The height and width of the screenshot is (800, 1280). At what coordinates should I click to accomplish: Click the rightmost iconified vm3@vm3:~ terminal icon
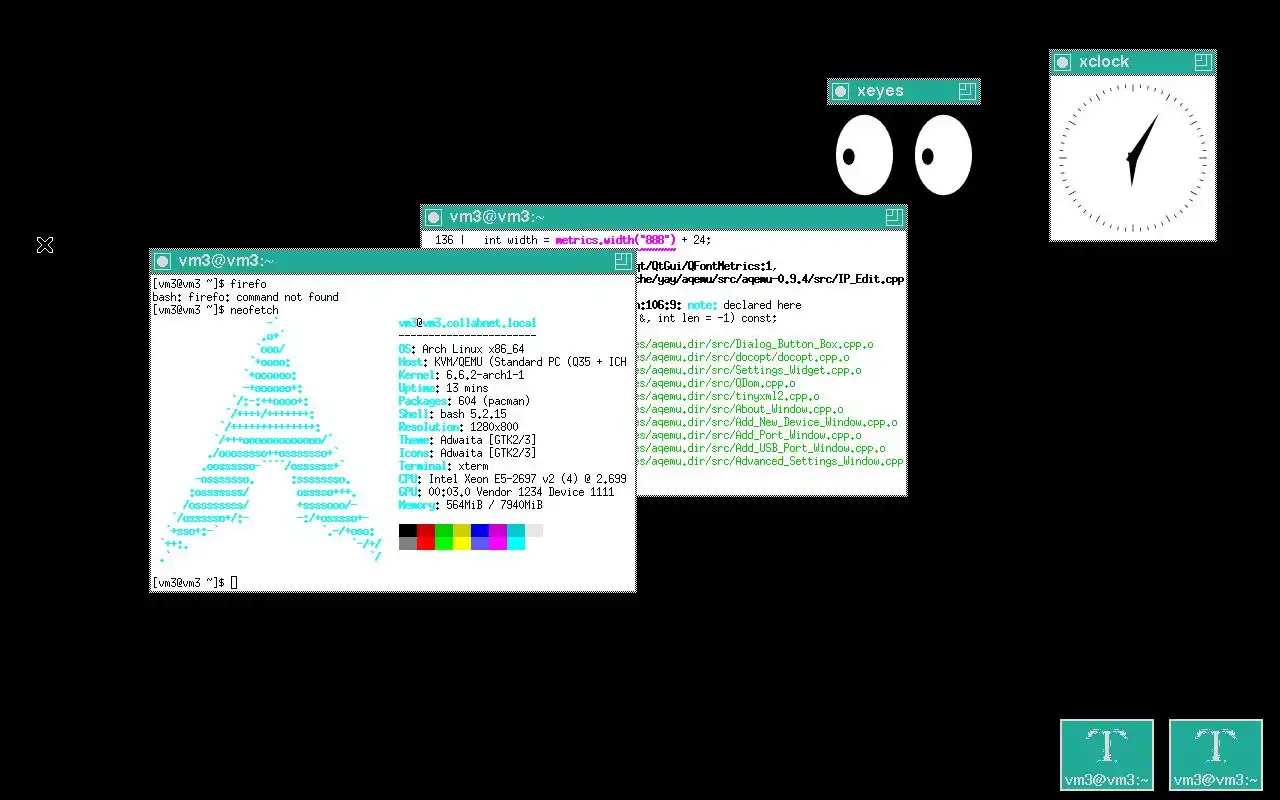coord(1216,755)
